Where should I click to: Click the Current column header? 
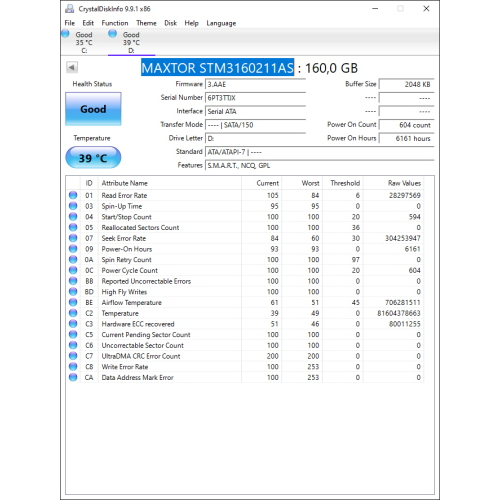262,183
